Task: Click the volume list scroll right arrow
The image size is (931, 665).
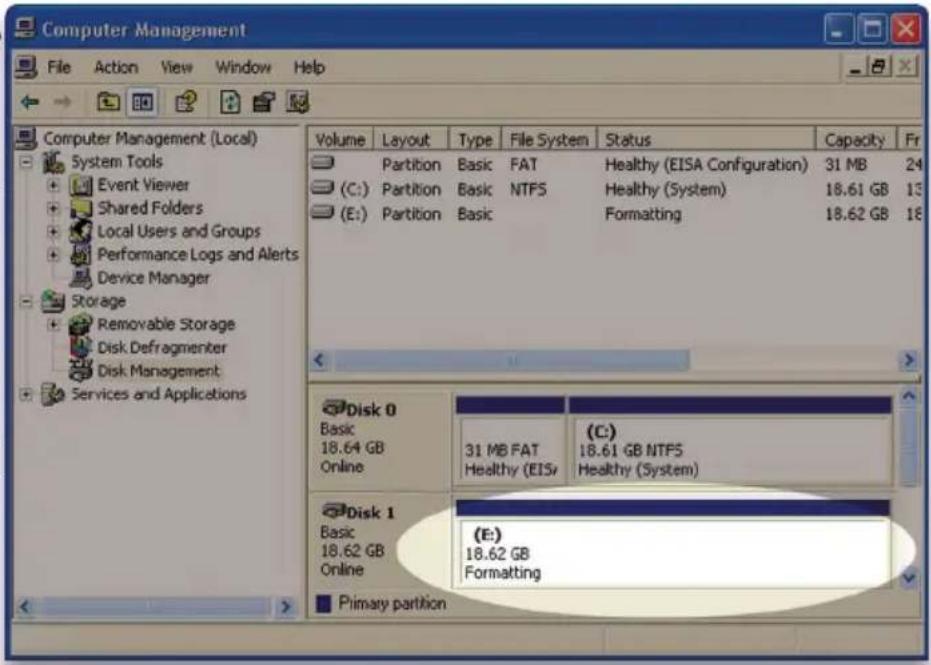Action: point(908,360)
